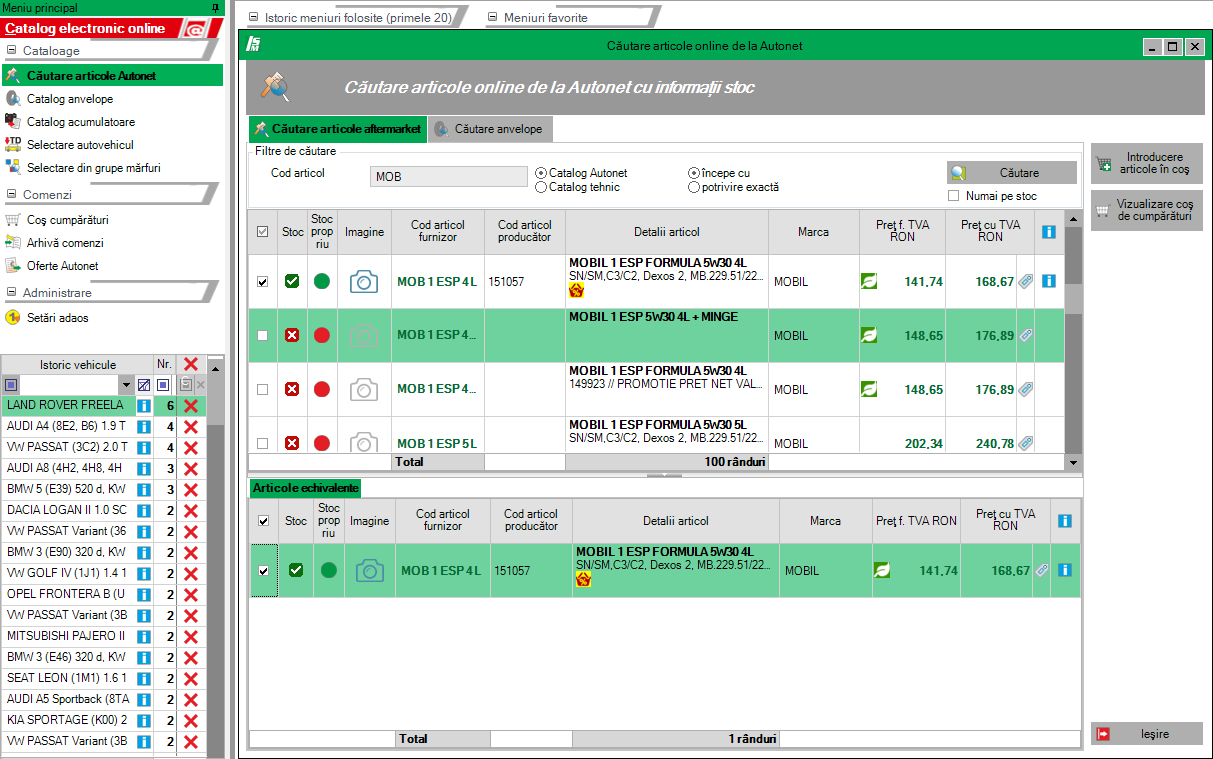Select the Catalog Autonet radio option

(541, 173)
